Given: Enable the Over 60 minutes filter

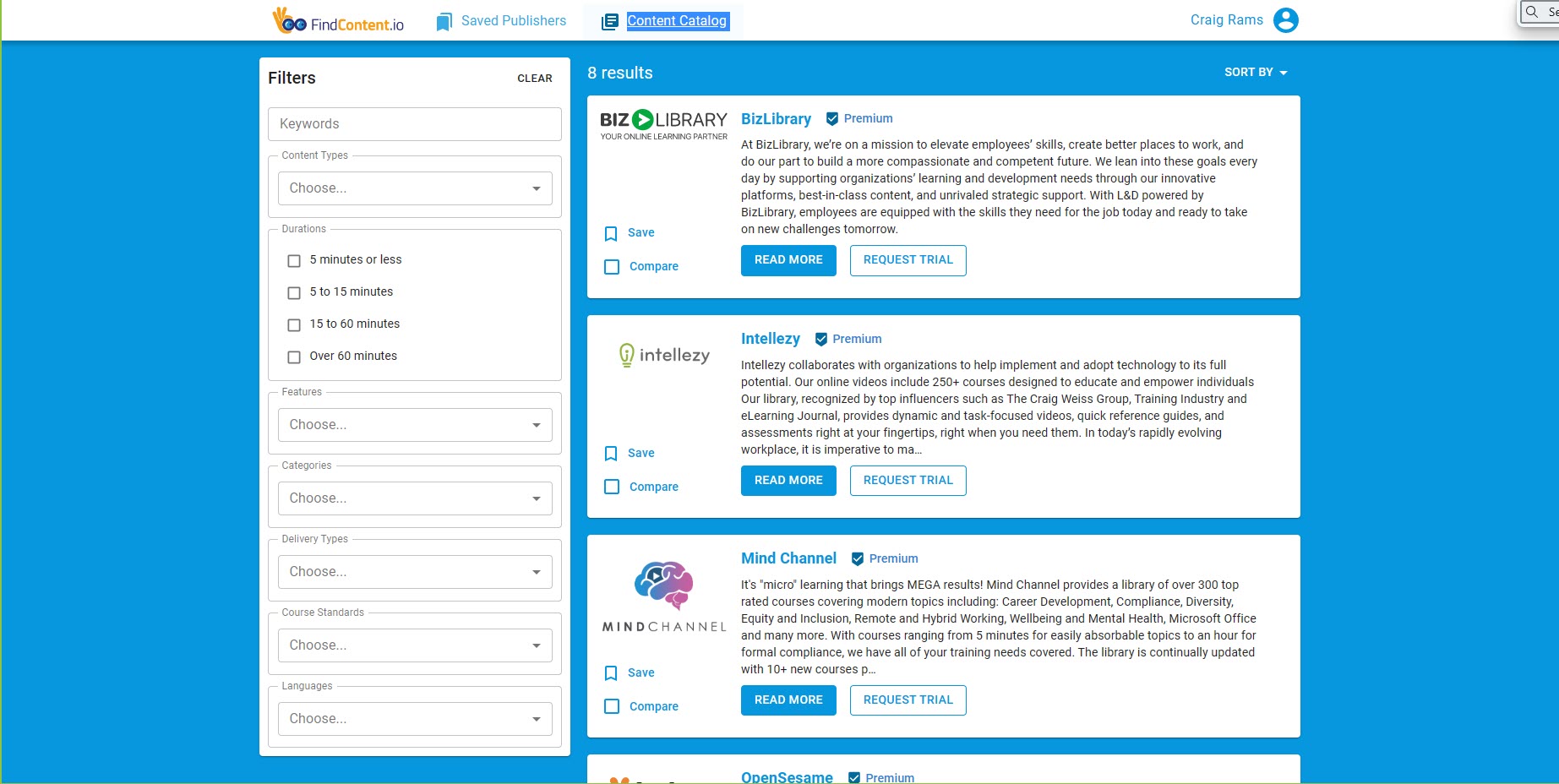Looking at the screenshot, I should 294,357.
